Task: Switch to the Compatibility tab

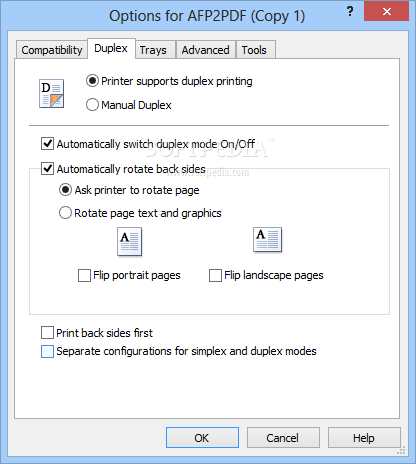Action: [52, 50]
